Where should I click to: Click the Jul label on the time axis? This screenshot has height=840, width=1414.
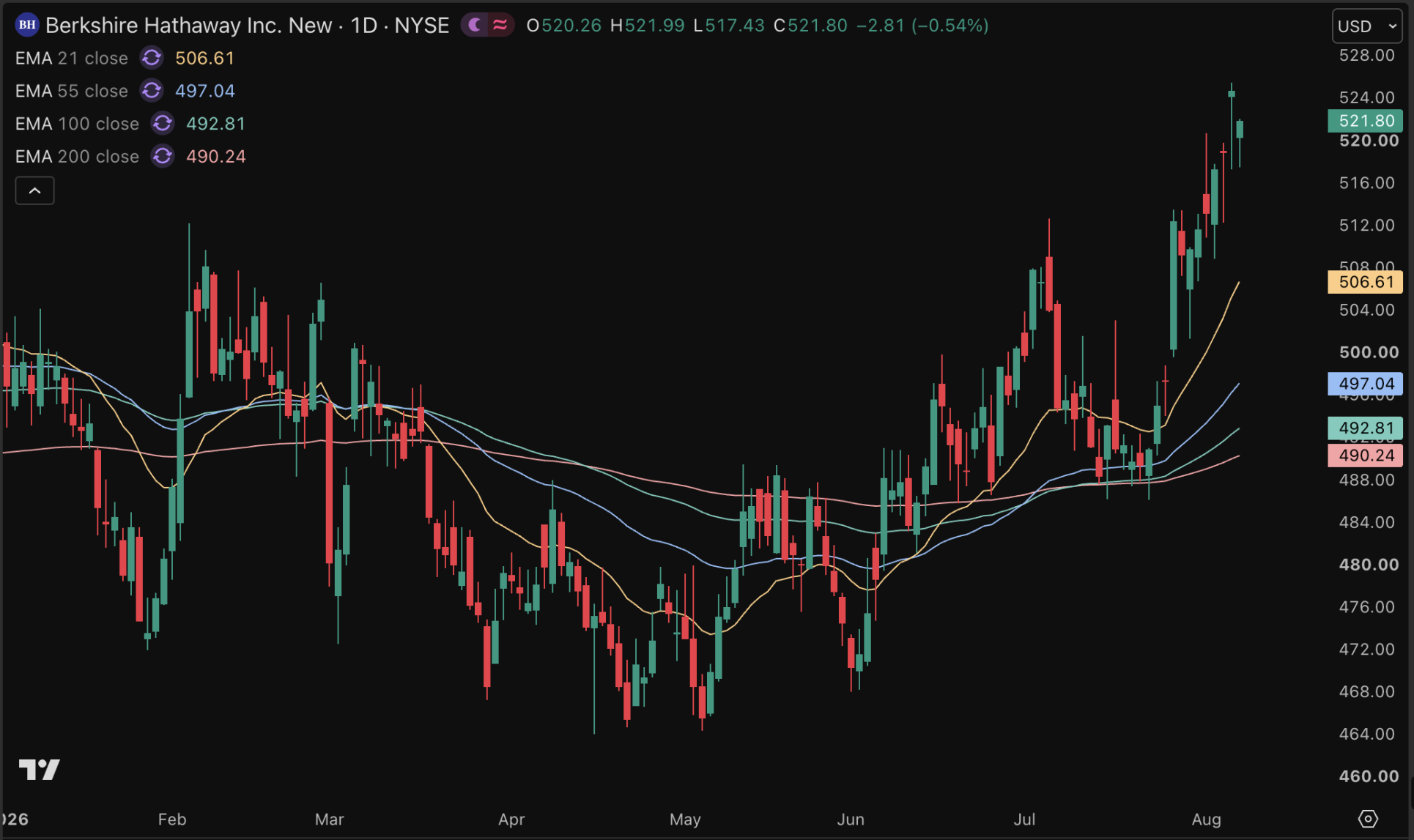(x=1024, y=819)
